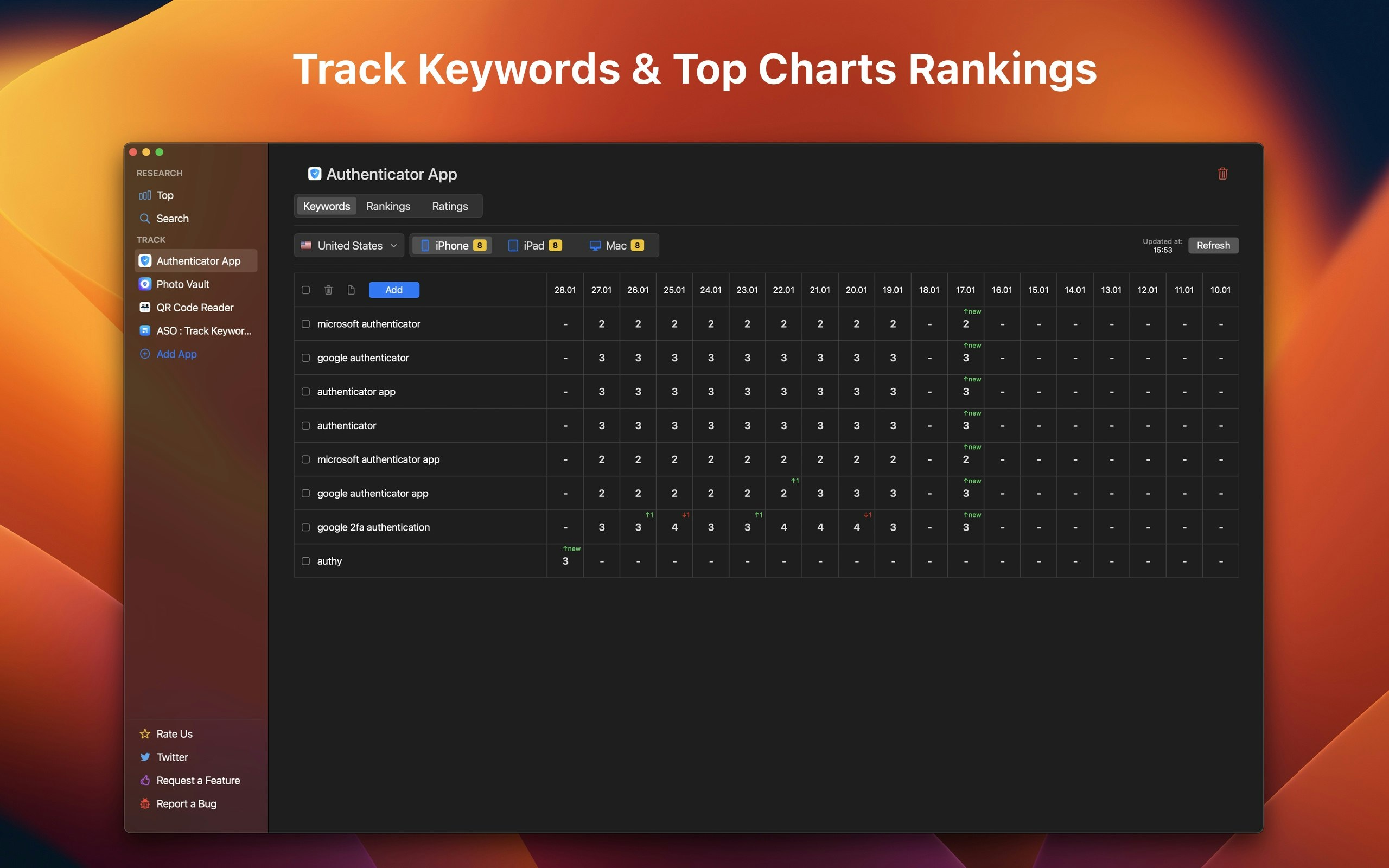Click the Authenticator App header shield icon

[x=315, y=174]
